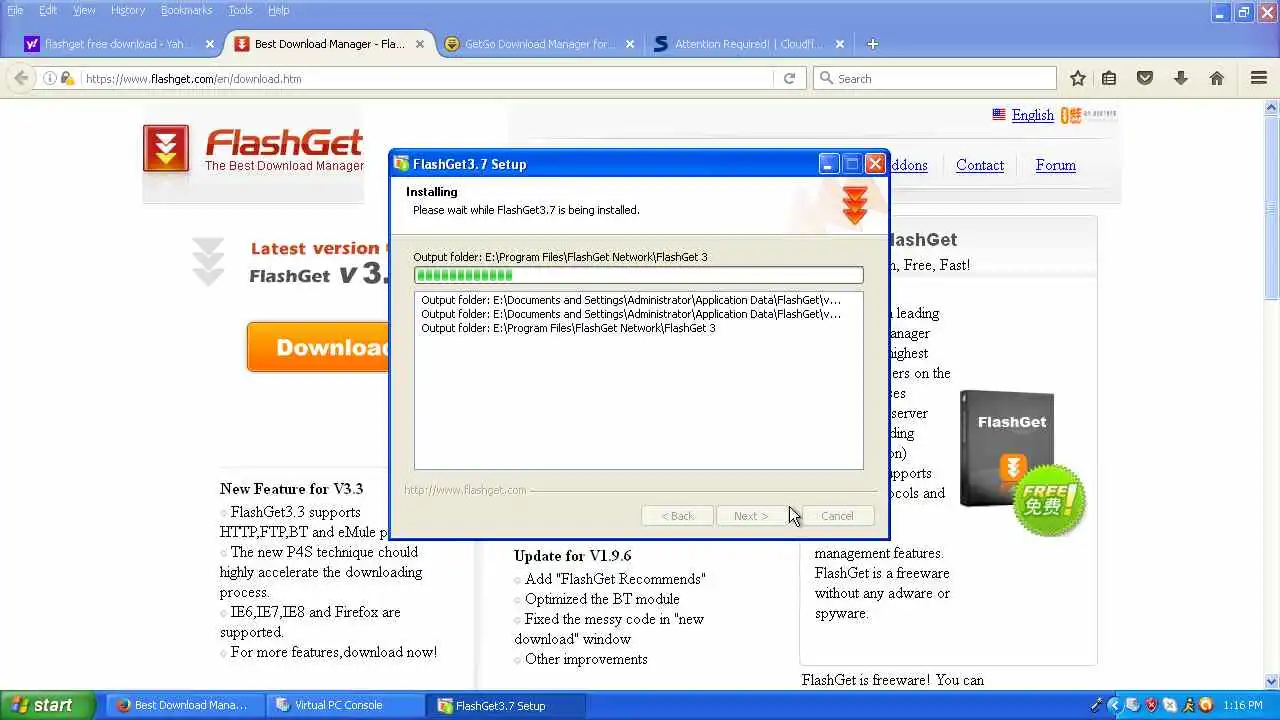Go back using Firefox's back arrow
Screen dimensions: 1280x720
[21, 78]
